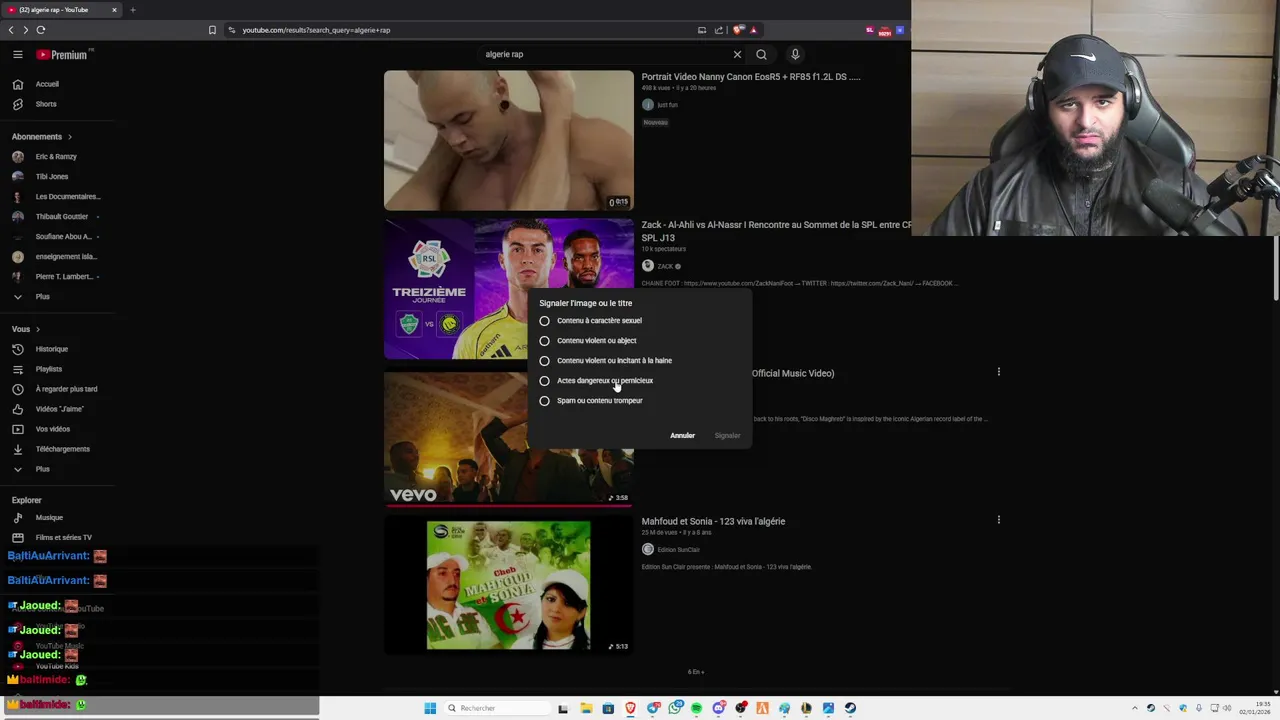Click the Brave Rewards triangle icon
Viewport: 1280px width, 720px height.
pyautogui.click(x=753, y=30)
